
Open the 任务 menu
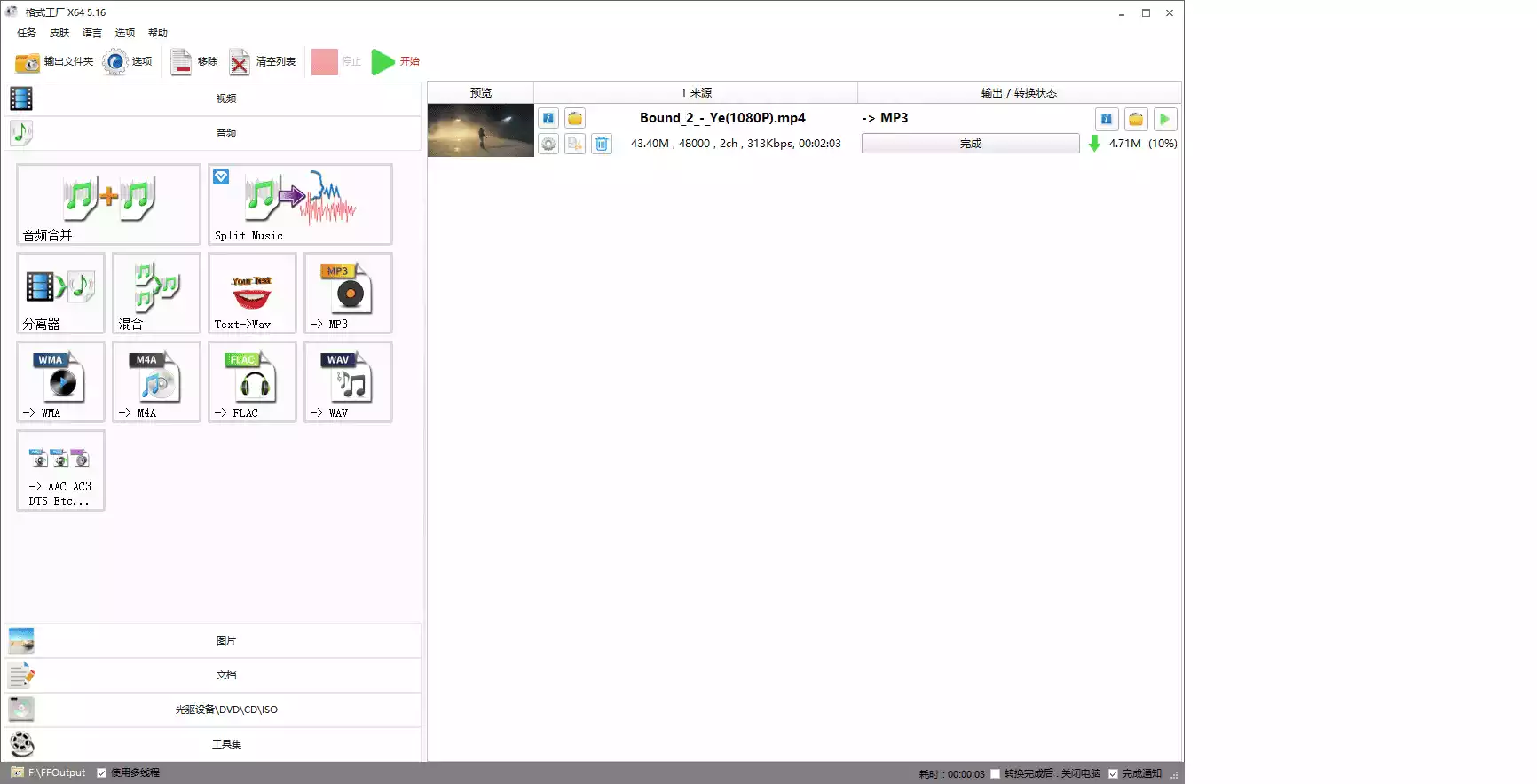[27, 33]
